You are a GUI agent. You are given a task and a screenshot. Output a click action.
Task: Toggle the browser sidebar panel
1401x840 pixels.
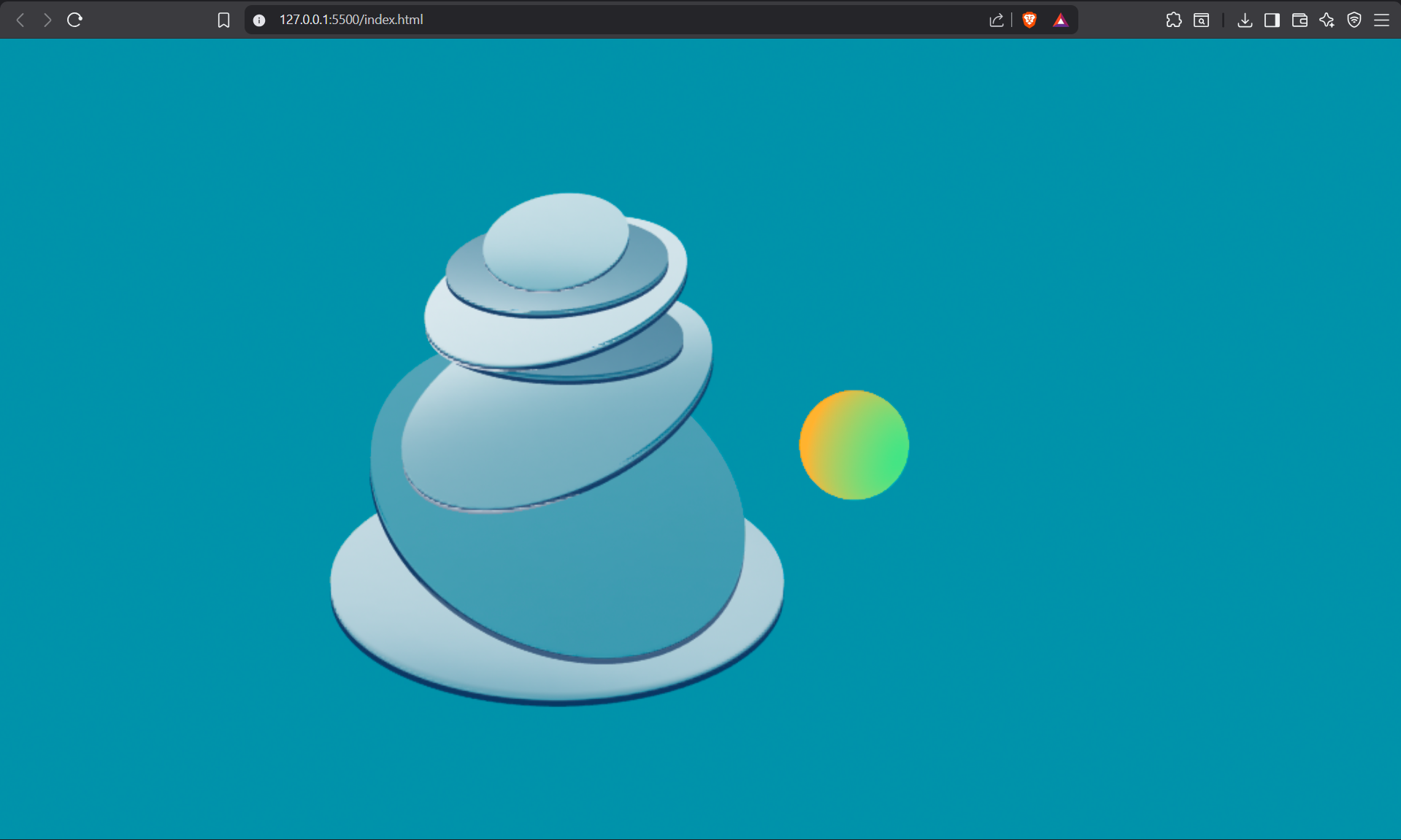click(x=1272, y=20)
